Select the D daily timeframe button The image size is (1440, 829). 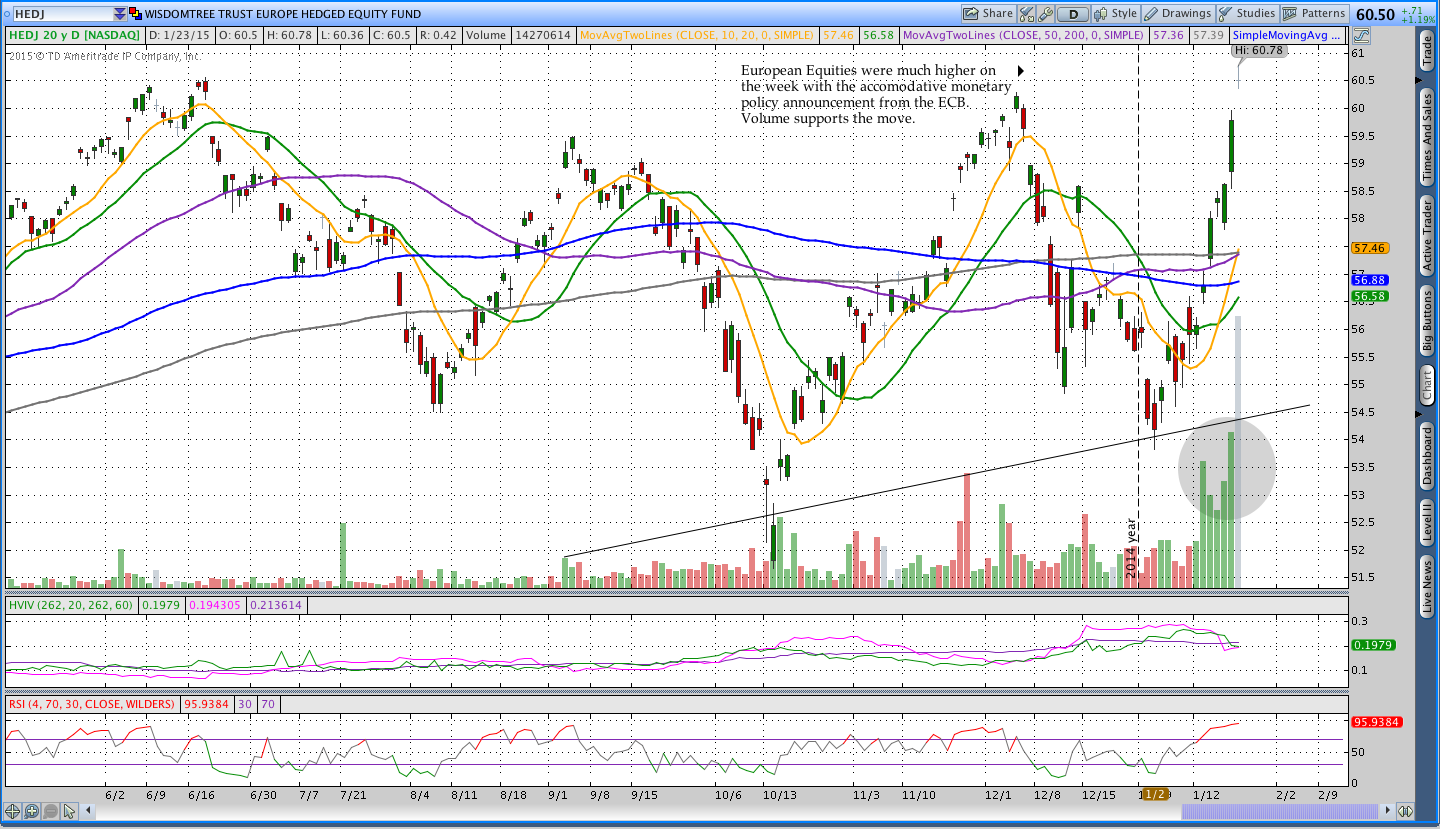tap(1073, 14)
